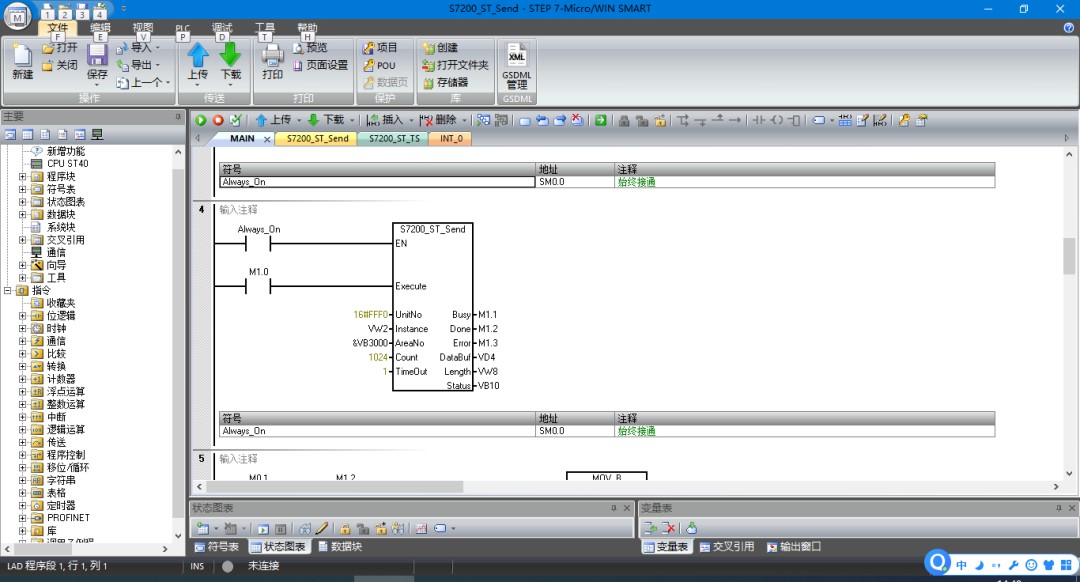
Task: Open the 导入 dropdown arrow in ribbon
Action: [158, 48]
